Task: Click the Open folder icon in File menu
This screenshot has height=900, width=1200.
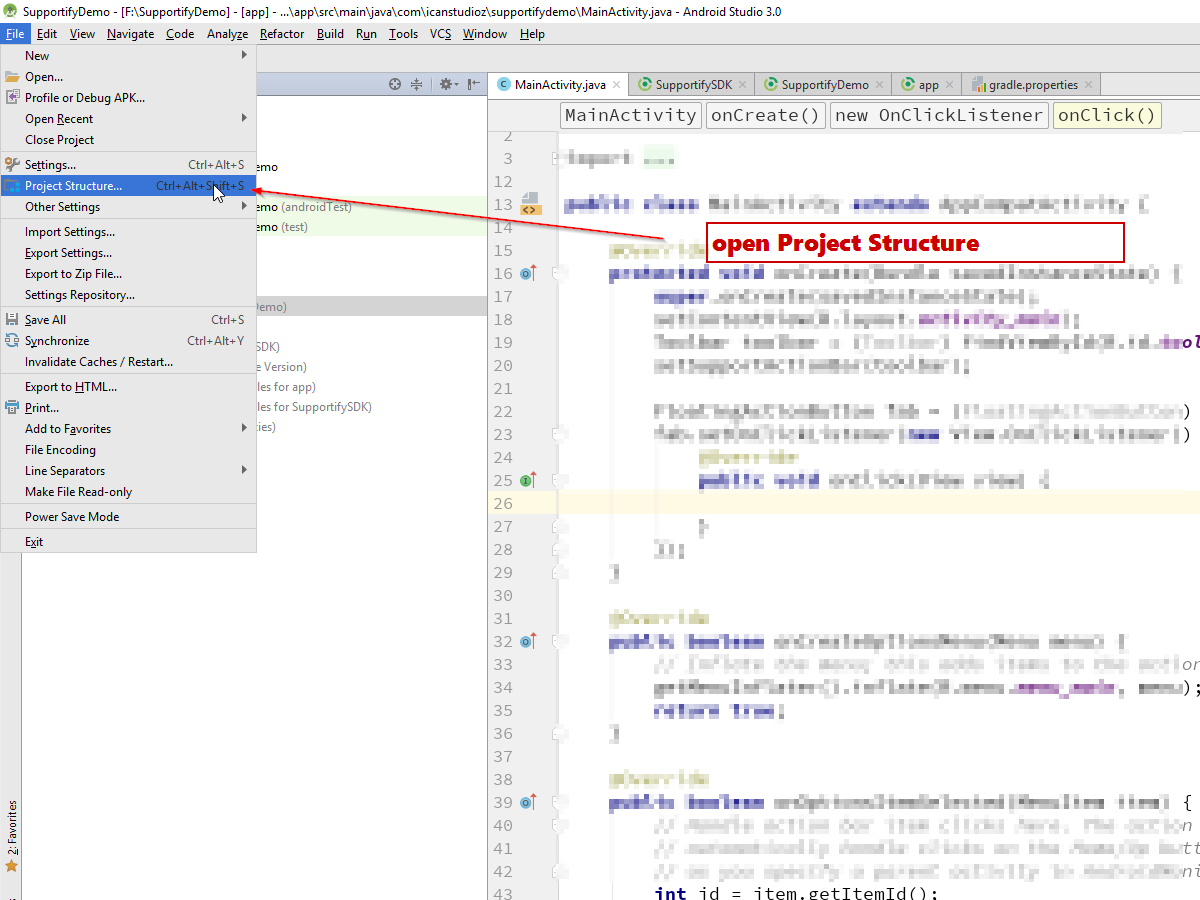Action: (13, 77)
